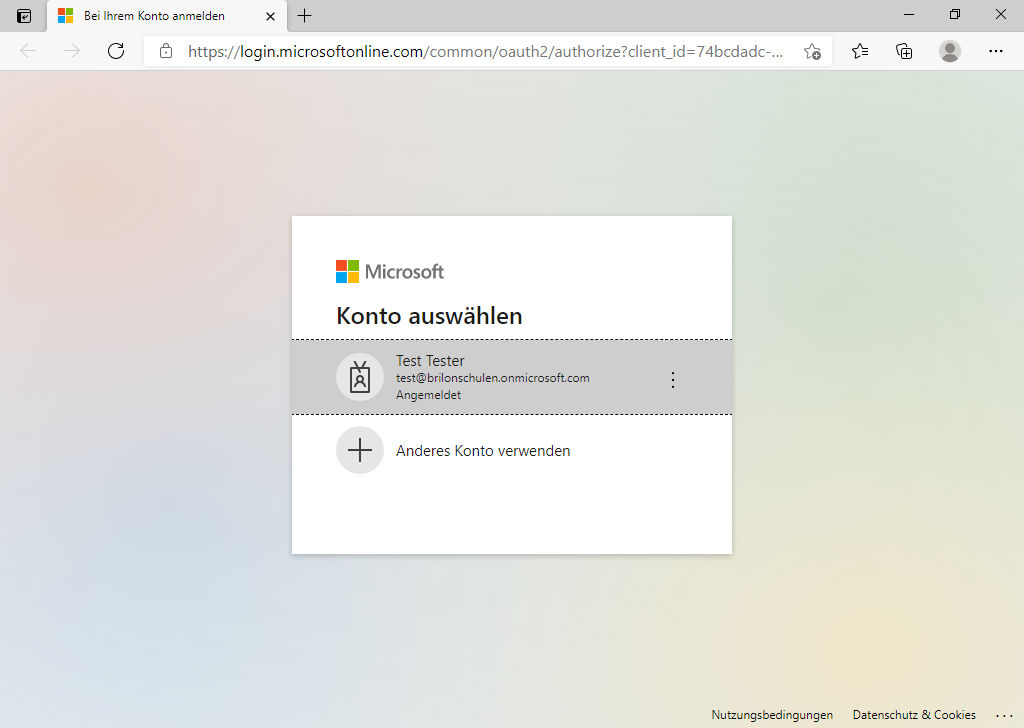Viewport: 1024px width, 728px height.
Task: Close the 'Bei Ihrem Konto anmelden' tab
Action: [270, 16]
